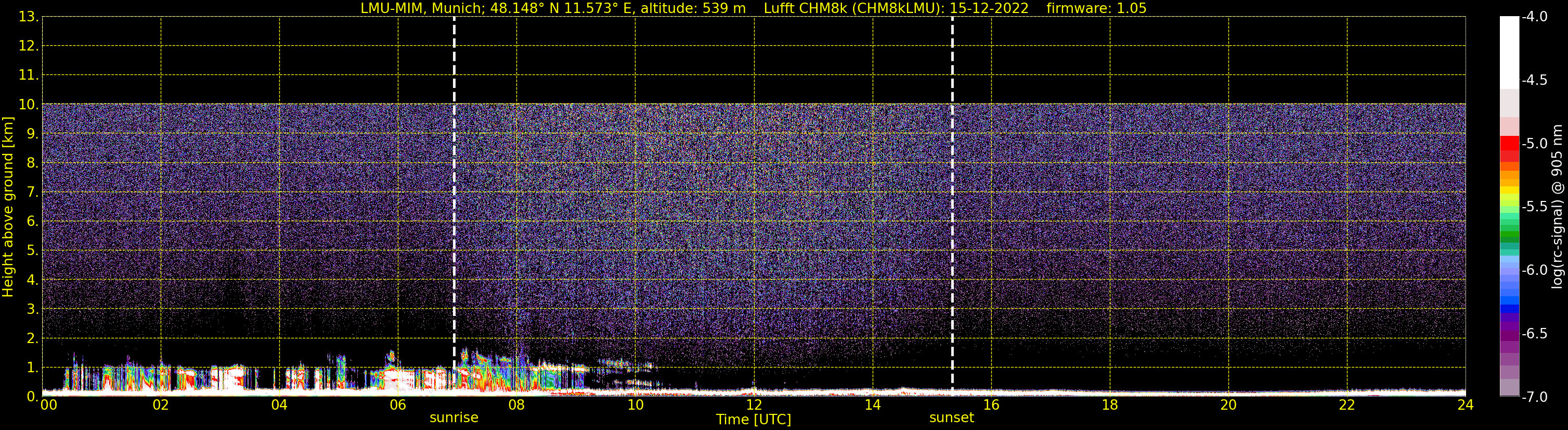The height and width of the screenshot is (430, 1568).
Task: Click the 'log(rc-signal) @ 905 nm' colorbar label
Action: (x=1558, y=207)
